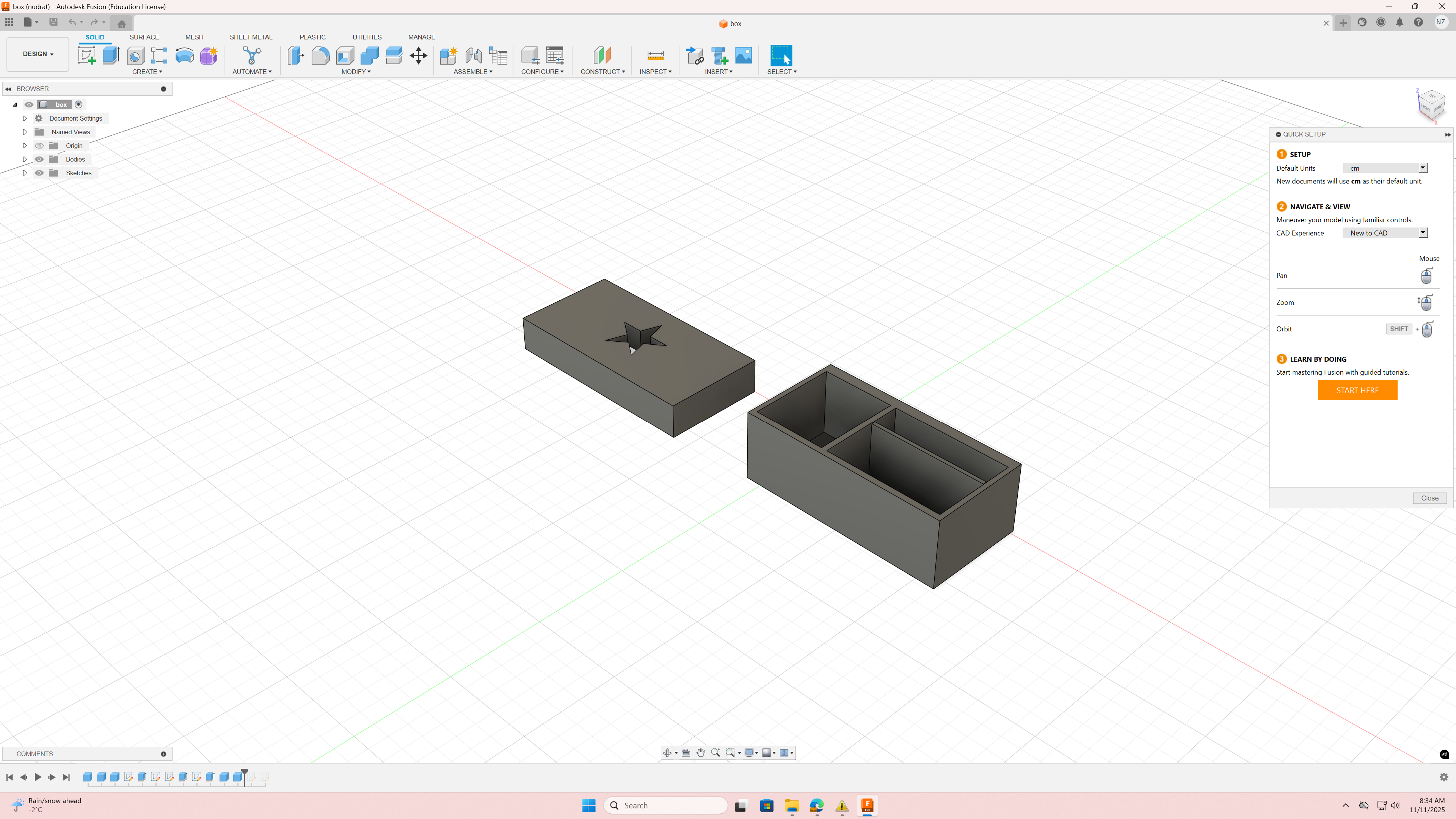Click the timeline play button
Screen dimensions: 1456x819
[38, 777]
